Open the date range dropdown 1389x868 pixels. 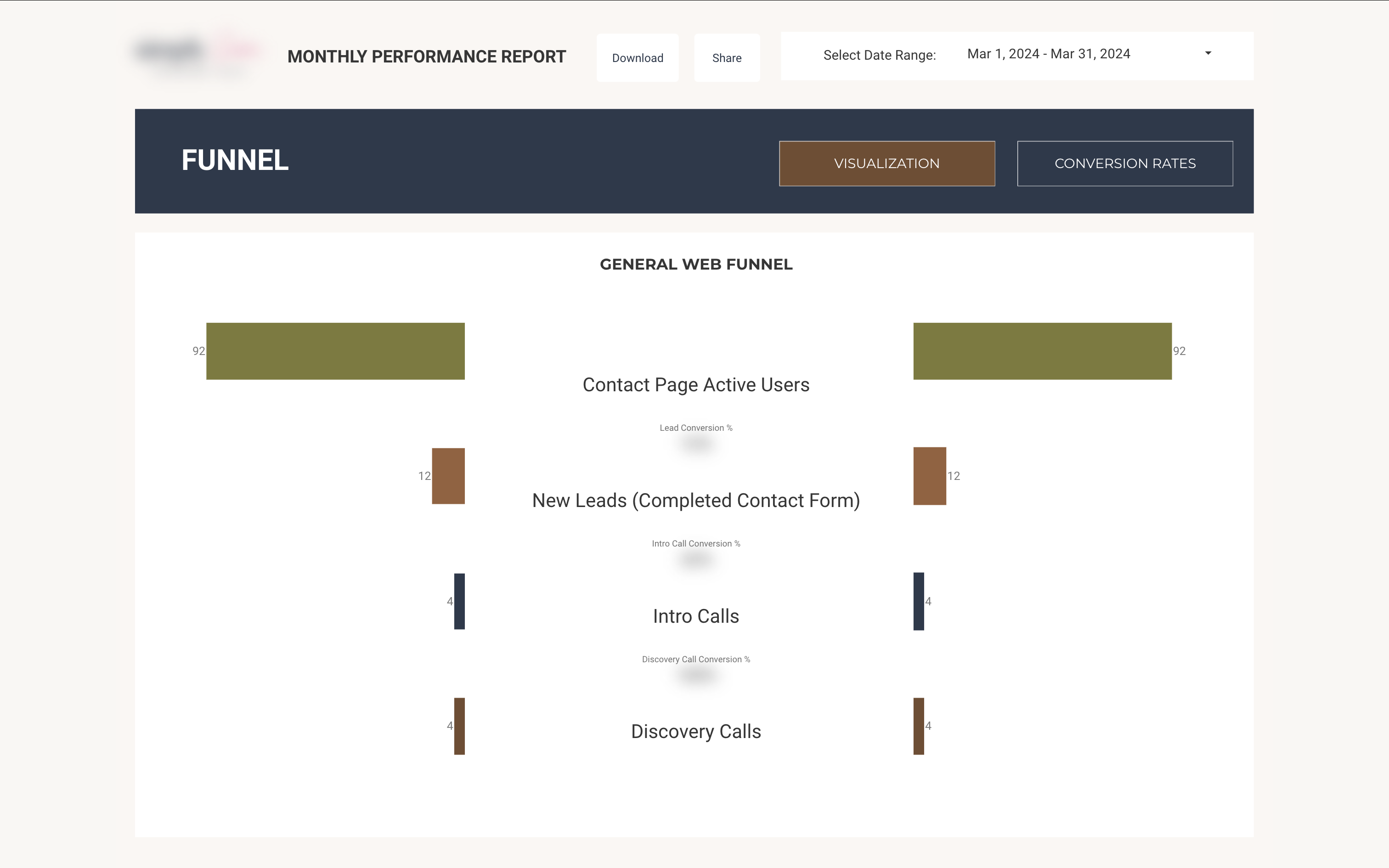(x=1208, y=53)
